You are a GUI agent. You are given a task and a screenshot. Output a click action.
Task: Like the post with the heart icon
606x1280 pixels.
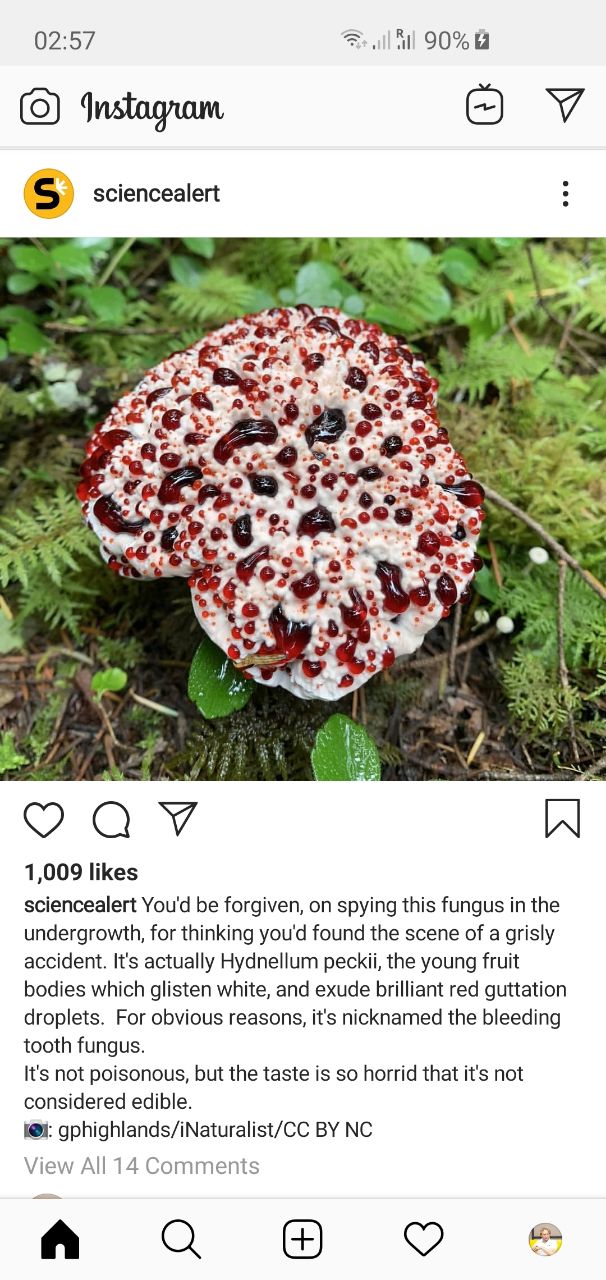[44, 820]
